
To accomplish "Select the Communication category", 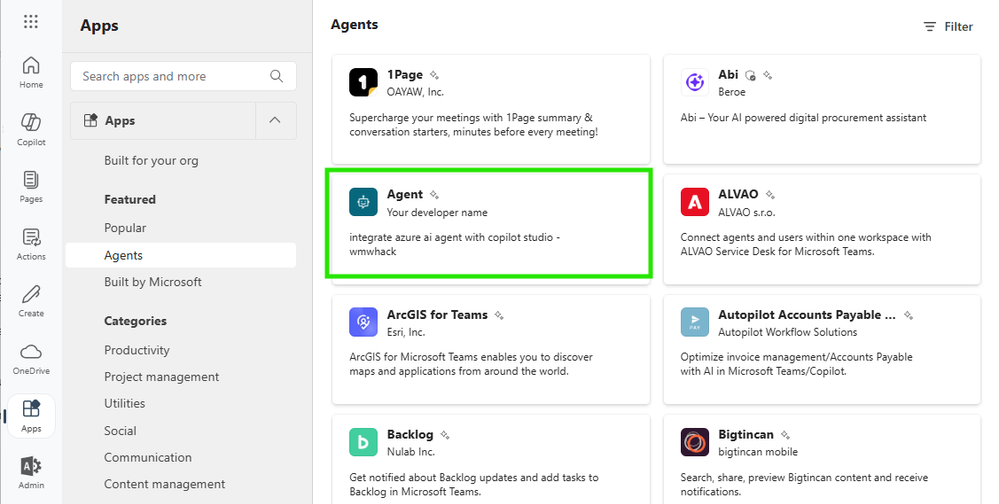I will (x=148, y=457).
